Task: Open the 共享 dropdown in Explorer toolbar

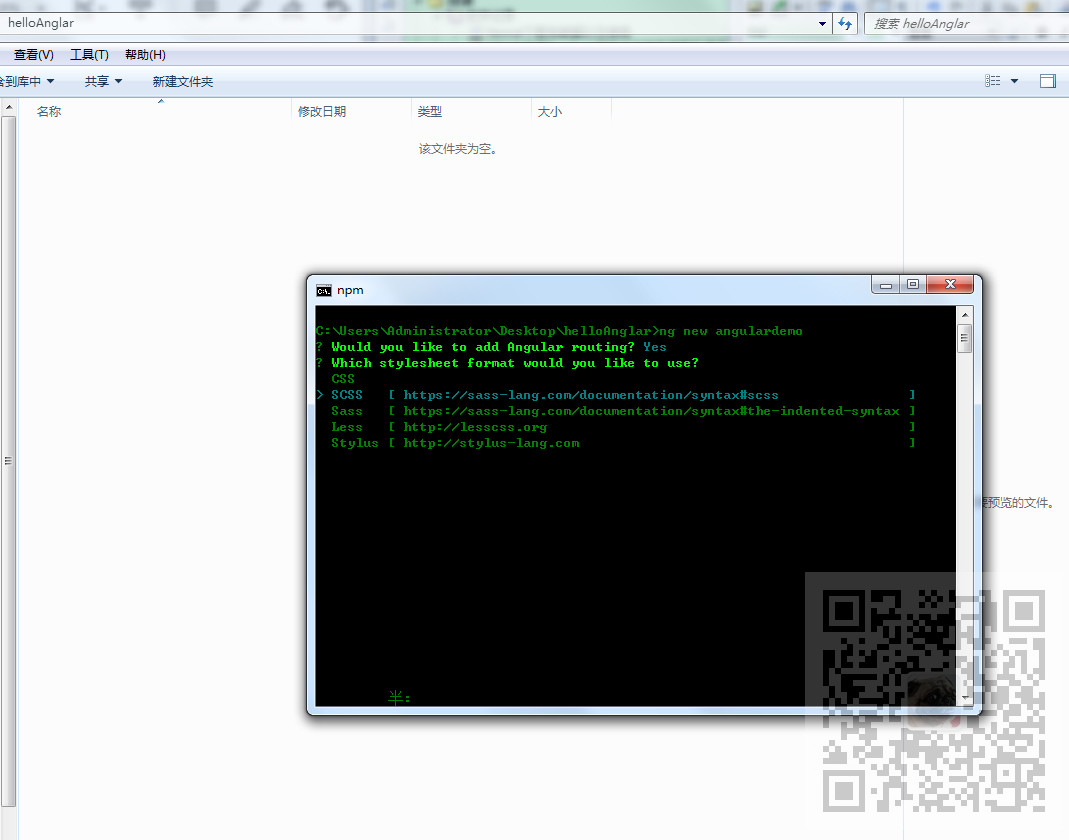Action: [x=103, y=82]
